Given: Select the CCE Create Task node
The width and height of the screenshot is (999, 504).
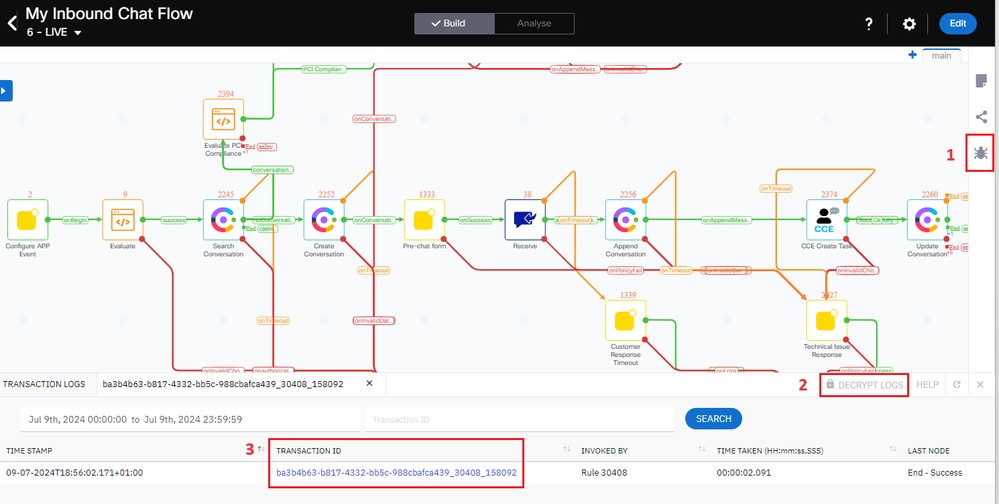Looking at the screenshot, I should pyautogui.click(x=826, y=220).
